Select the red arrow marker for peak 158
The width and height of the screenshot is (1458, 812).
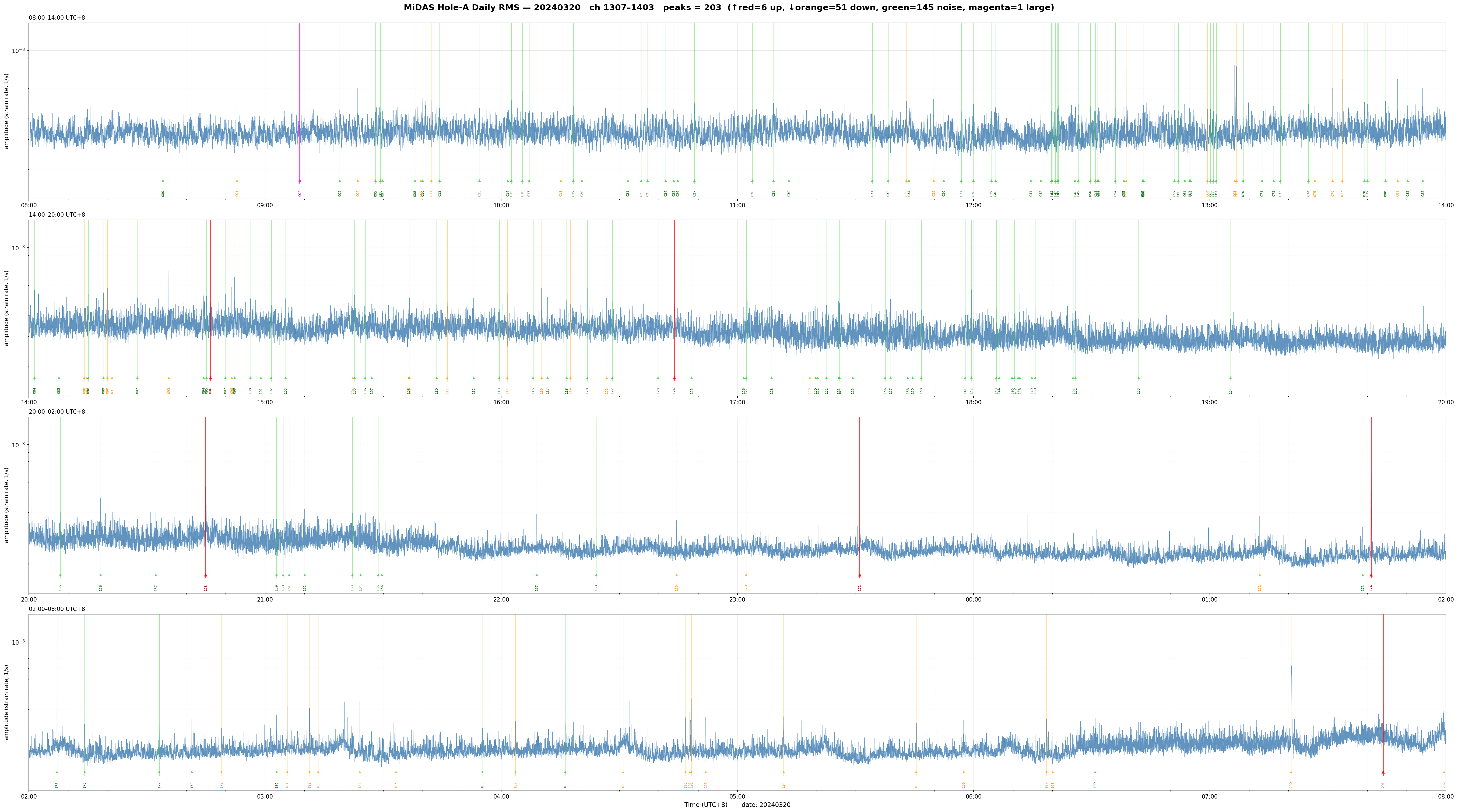(205, 575)
